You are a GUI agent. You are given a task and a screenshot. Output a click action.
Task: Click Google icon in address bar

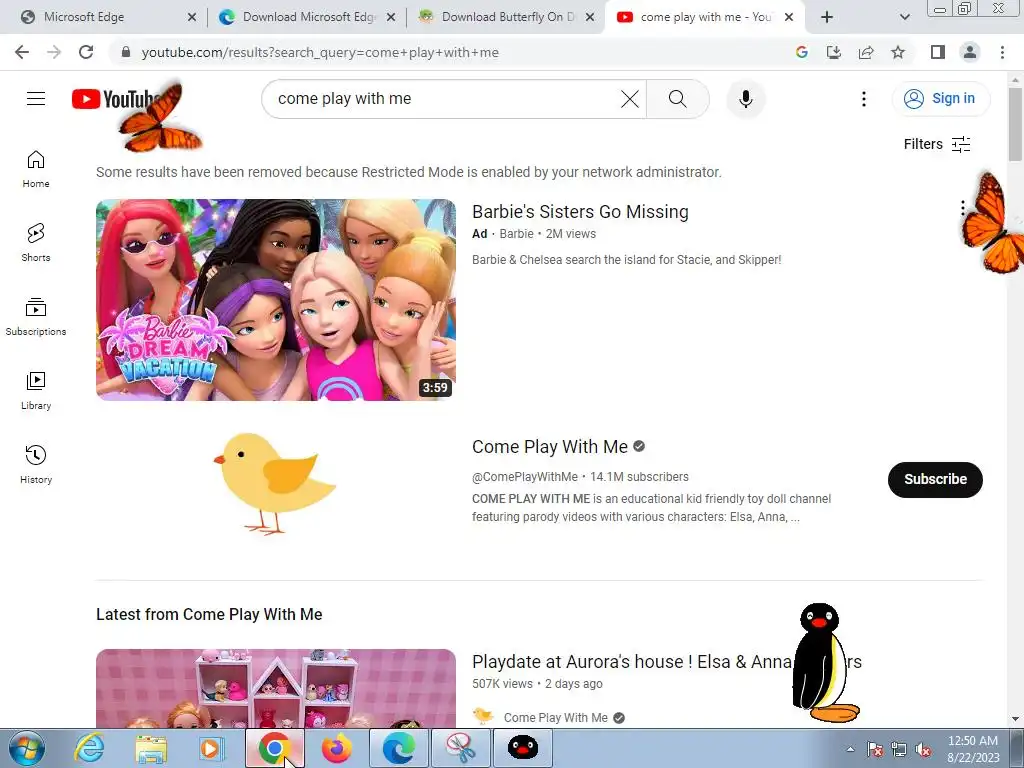[802, 52]
